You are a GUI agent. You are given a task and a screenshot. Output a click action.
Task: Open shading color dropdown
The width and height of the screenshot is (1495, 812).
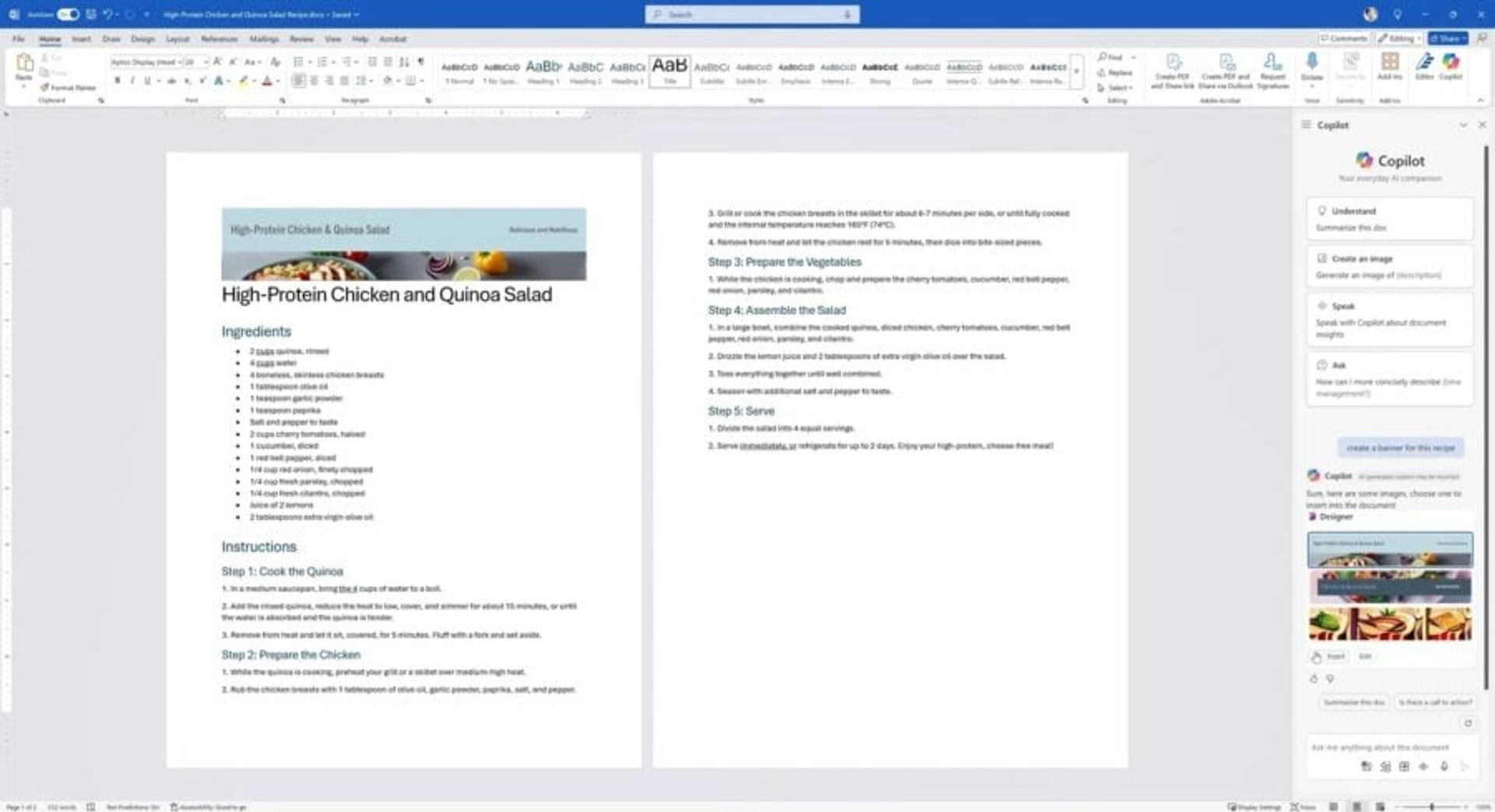399,80
